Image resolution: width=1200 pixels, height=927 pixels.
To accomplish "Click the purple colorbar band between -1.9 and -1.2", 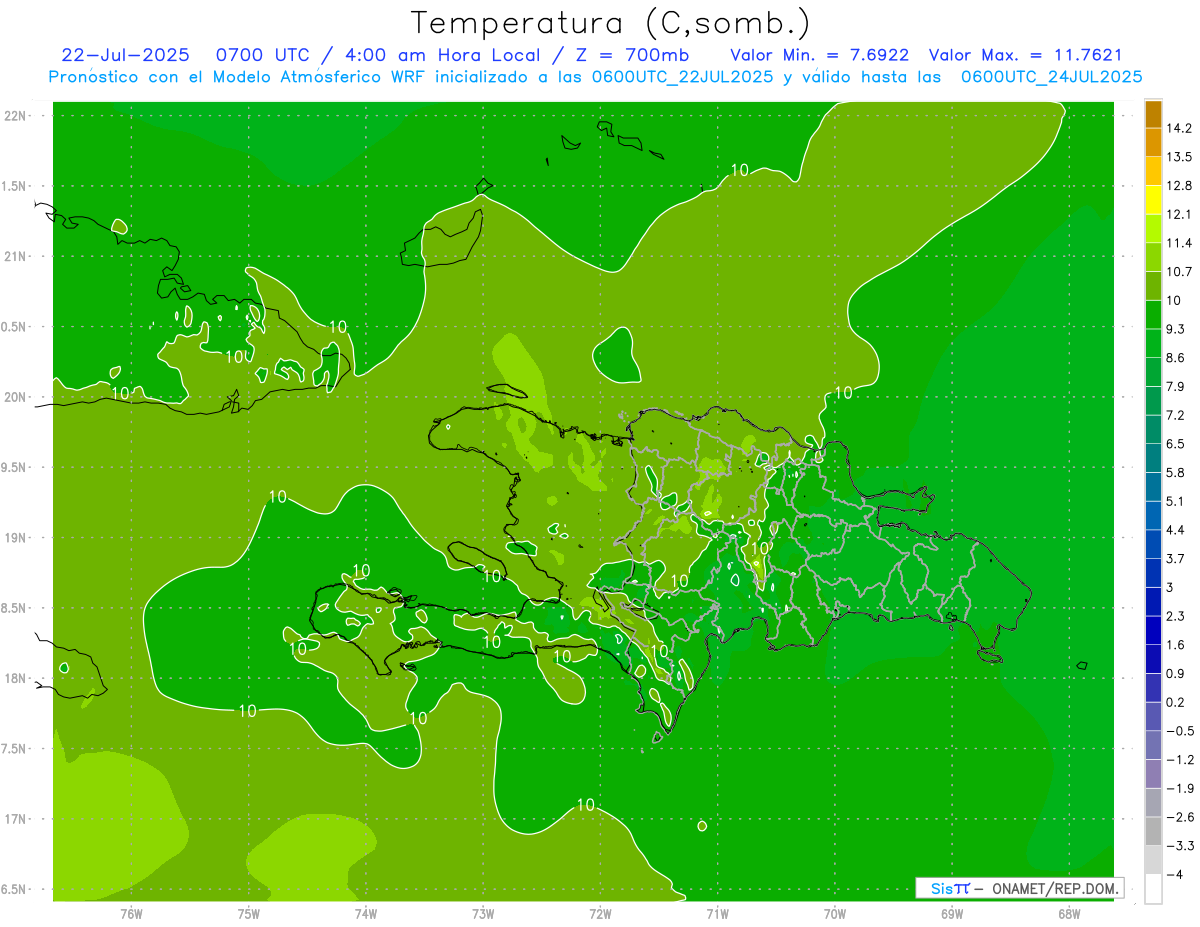I will pyautogui.click(x=1153, y=774).
